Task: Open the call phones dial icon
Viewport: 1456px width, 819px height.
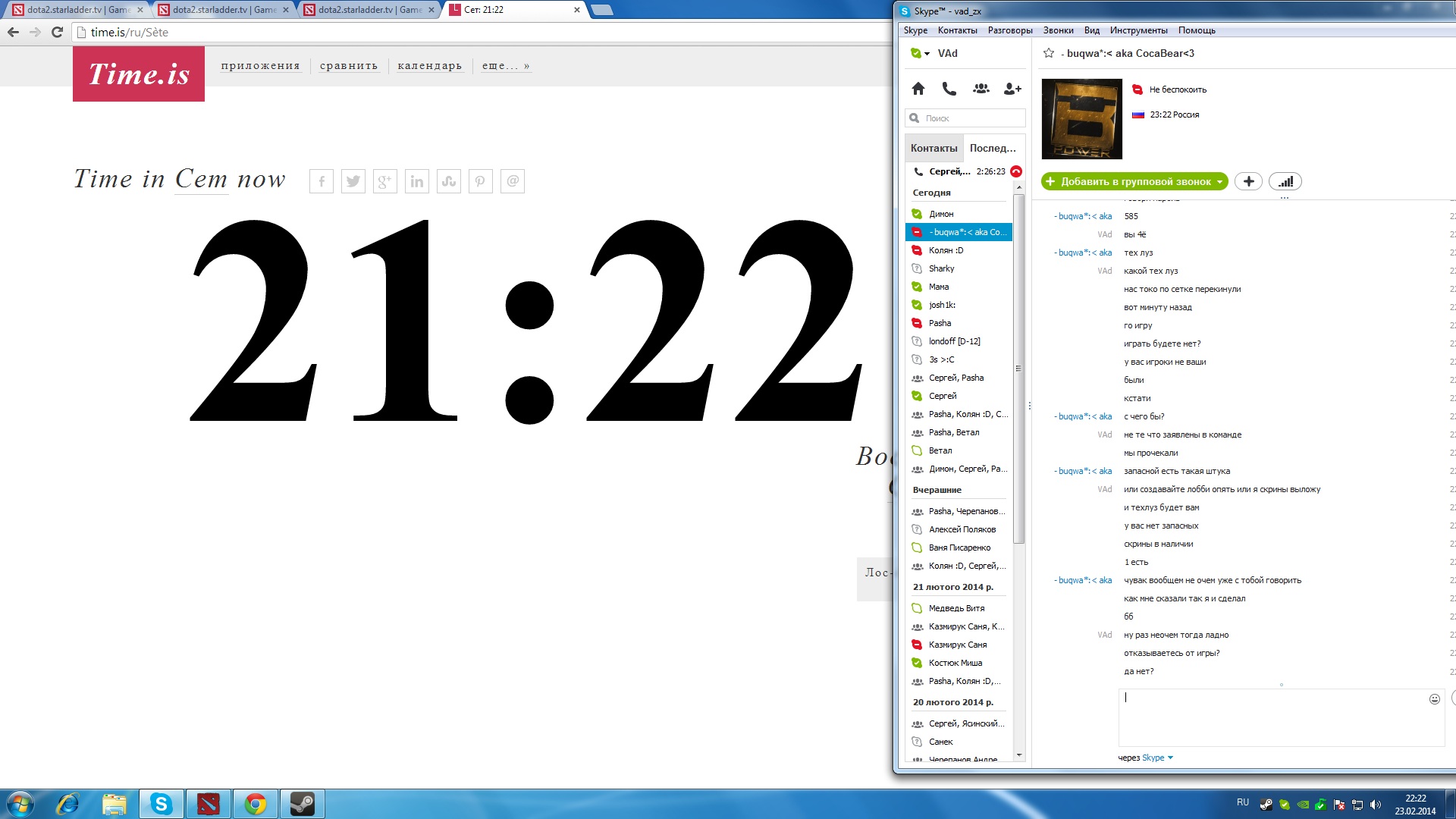Action: point(949,89)
